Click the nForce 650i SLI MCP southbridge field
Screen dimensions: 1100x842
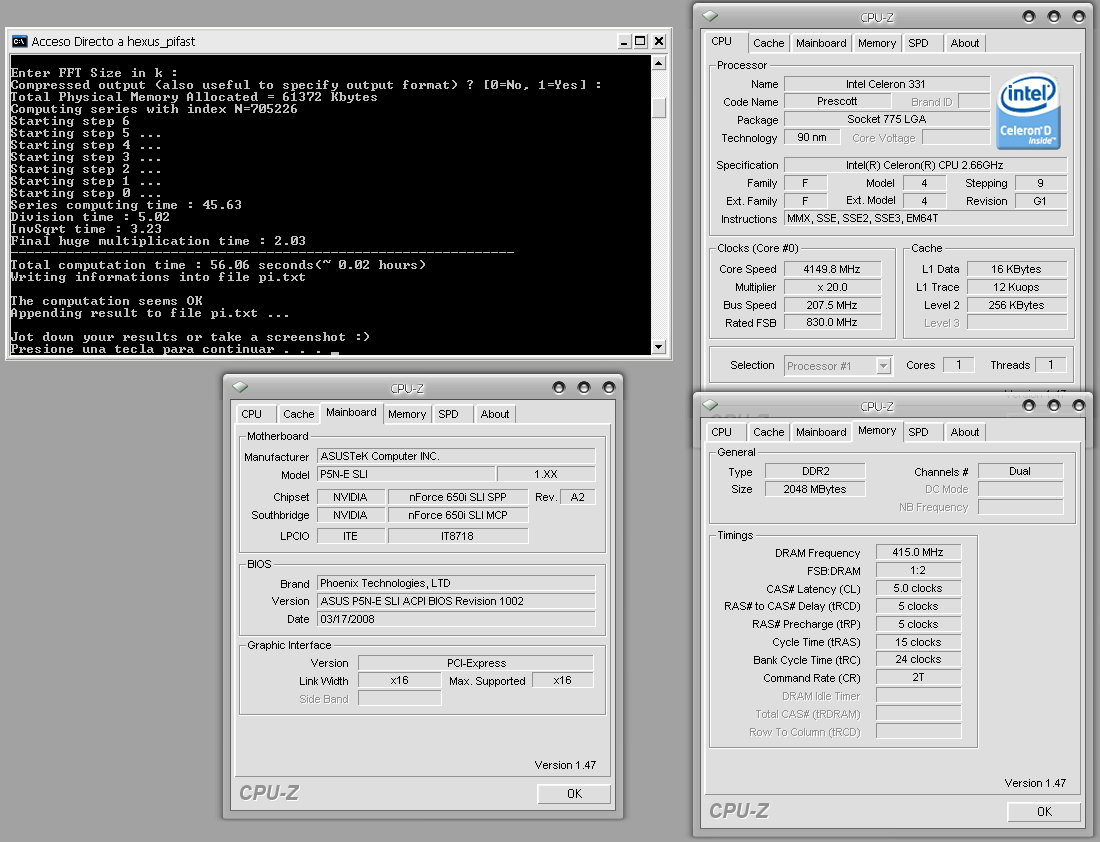coord(457,515)
